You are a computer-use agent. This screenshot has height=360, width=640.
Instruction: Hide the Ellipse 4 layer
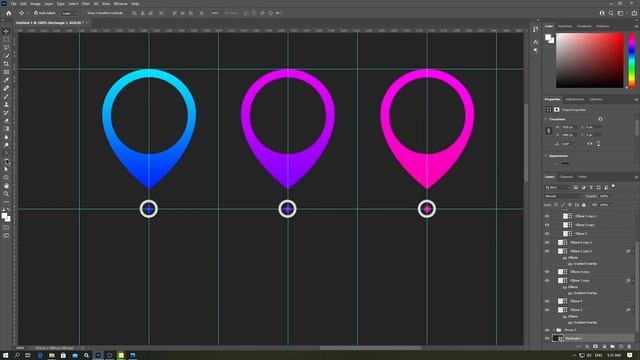(547, 301)
